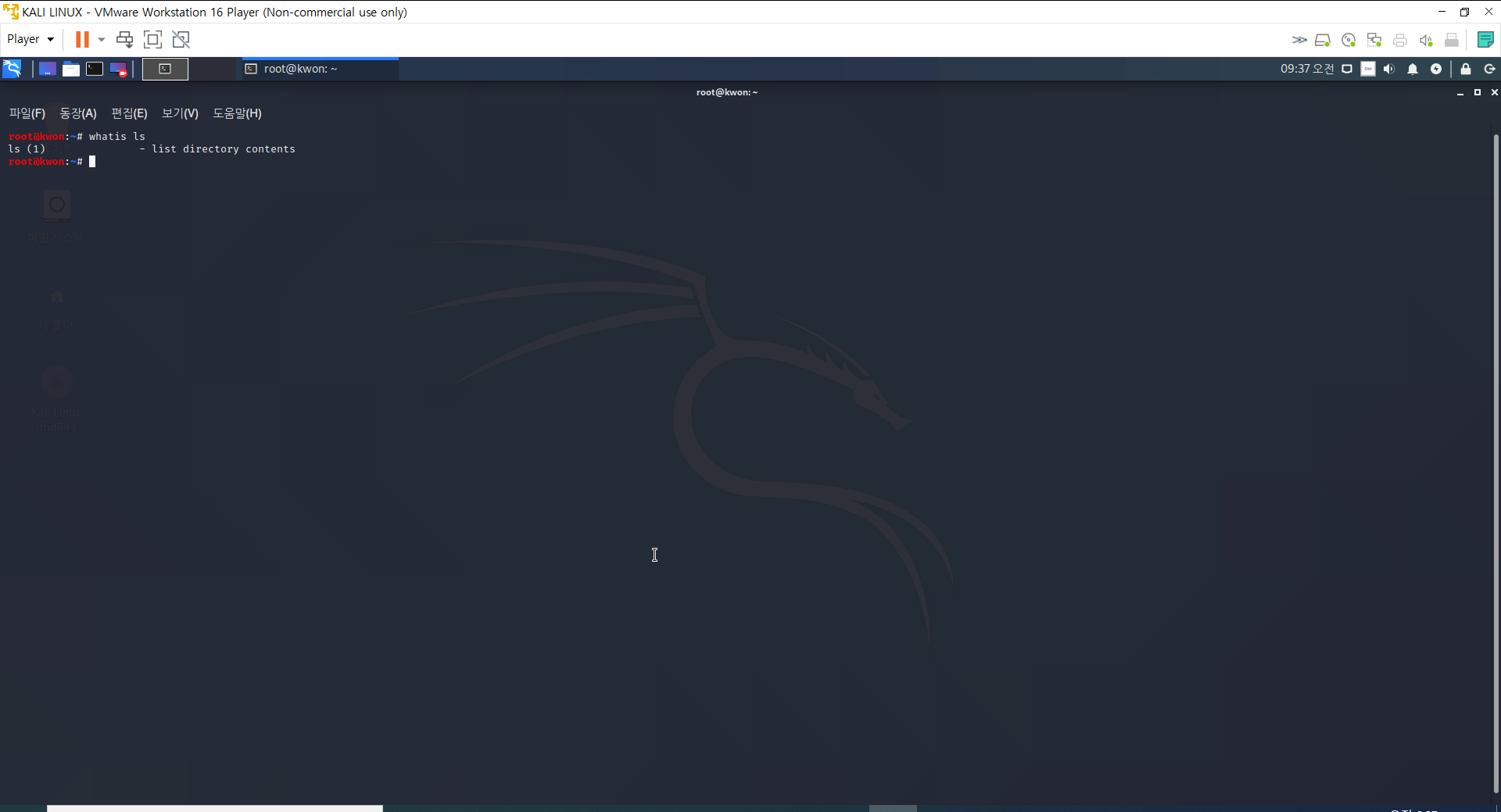Click the network adapter device icon

pos(1374,40)
